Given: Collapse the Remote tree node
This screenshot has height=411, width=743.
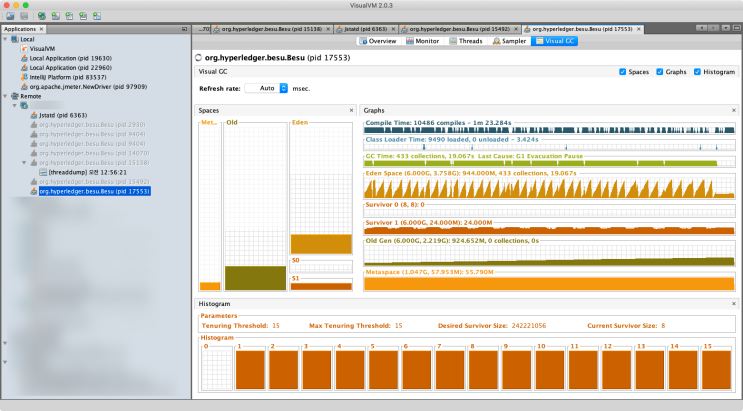Looking at the screenshot, I should pos(5,96).
